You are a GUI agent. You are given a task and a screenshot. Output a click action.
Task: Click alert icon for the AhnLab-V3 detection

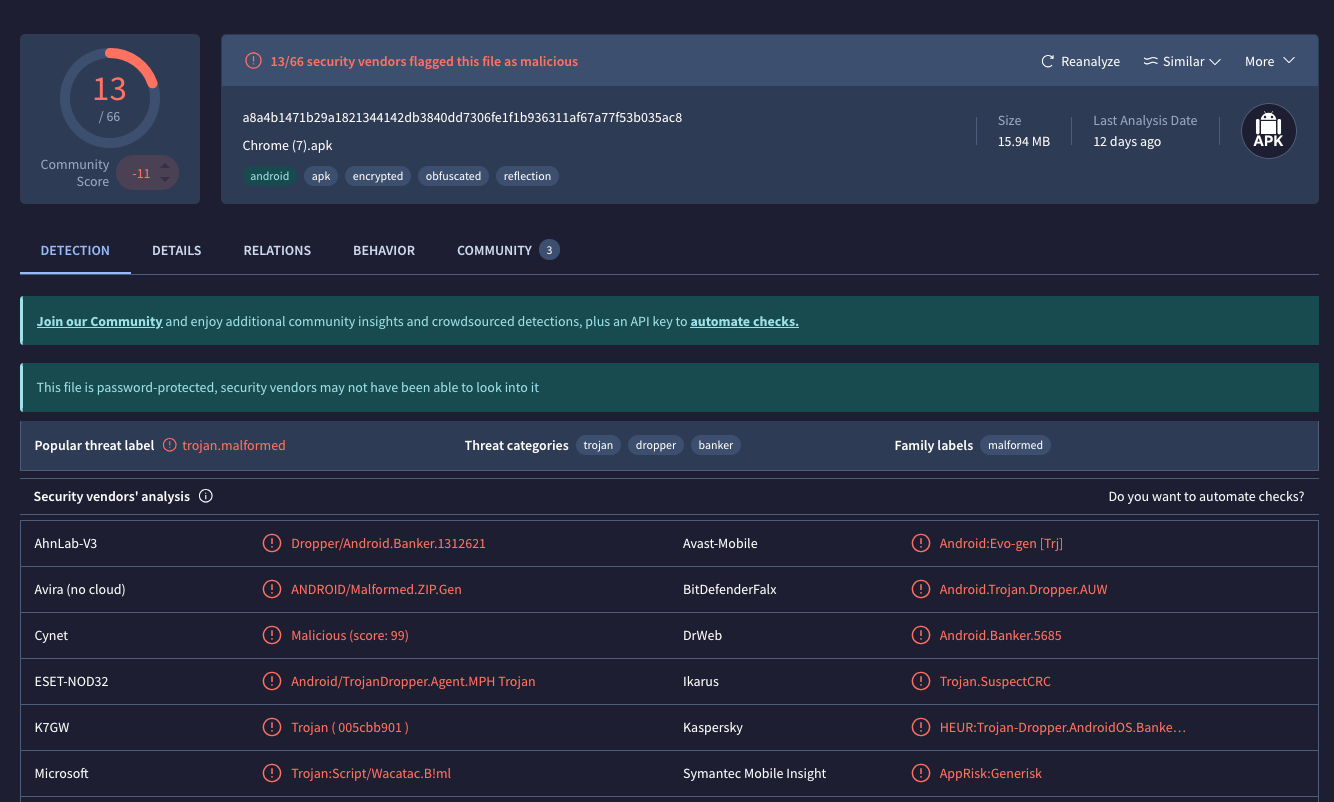pos(271,543)
